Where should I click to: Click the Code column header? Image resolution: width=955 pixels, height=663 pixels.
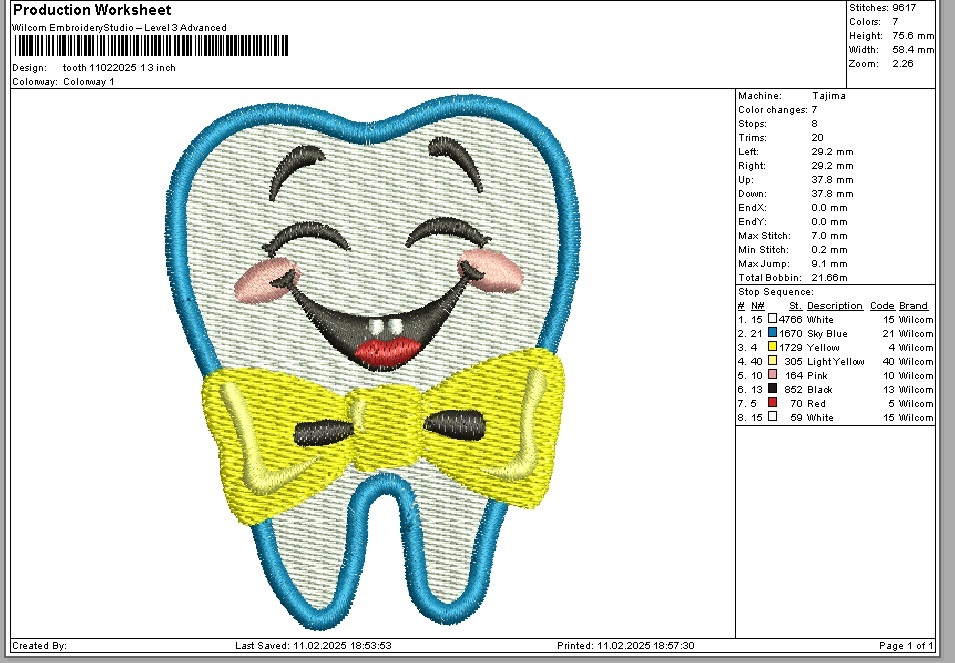coord(881,306)
